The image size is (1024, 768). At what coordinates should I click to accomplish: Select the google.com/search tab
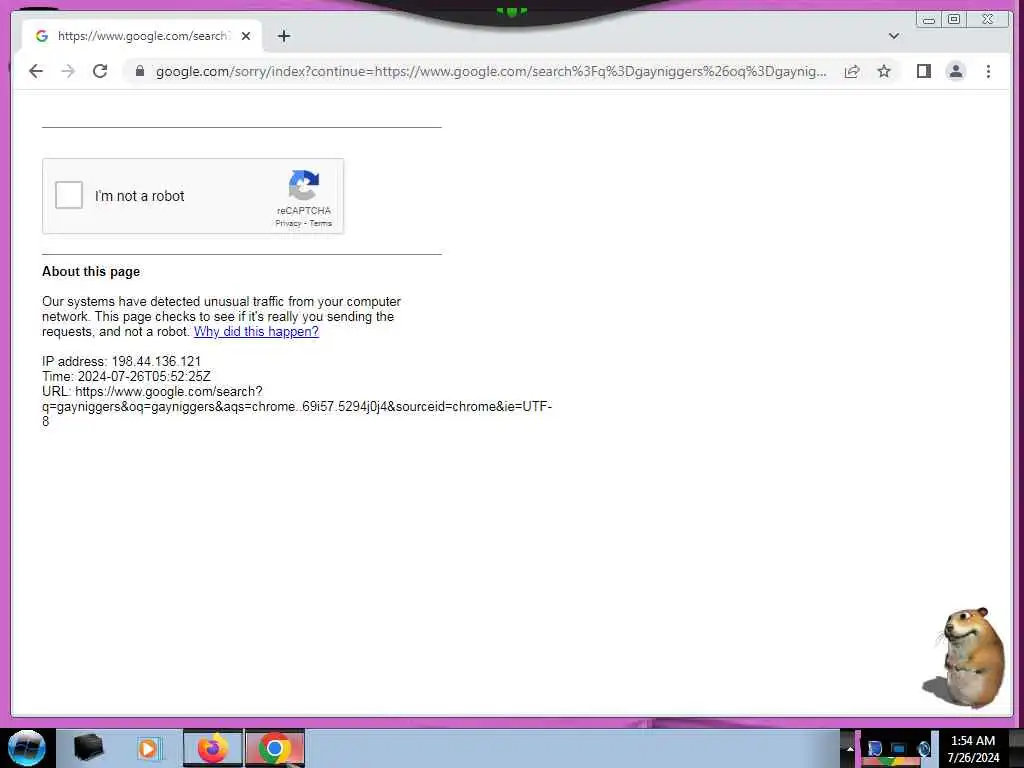point(142,36)
